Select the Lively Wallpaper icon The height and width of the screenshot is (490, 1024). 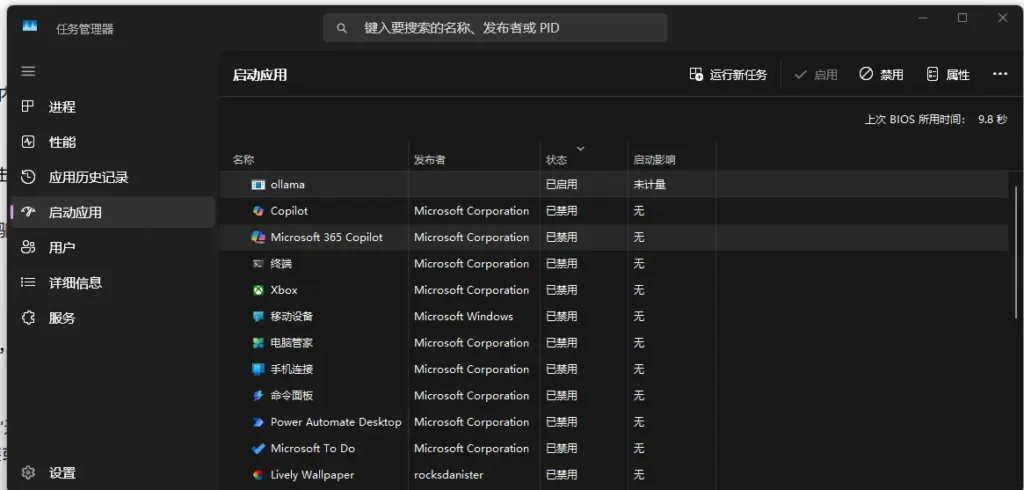point(259,475)
